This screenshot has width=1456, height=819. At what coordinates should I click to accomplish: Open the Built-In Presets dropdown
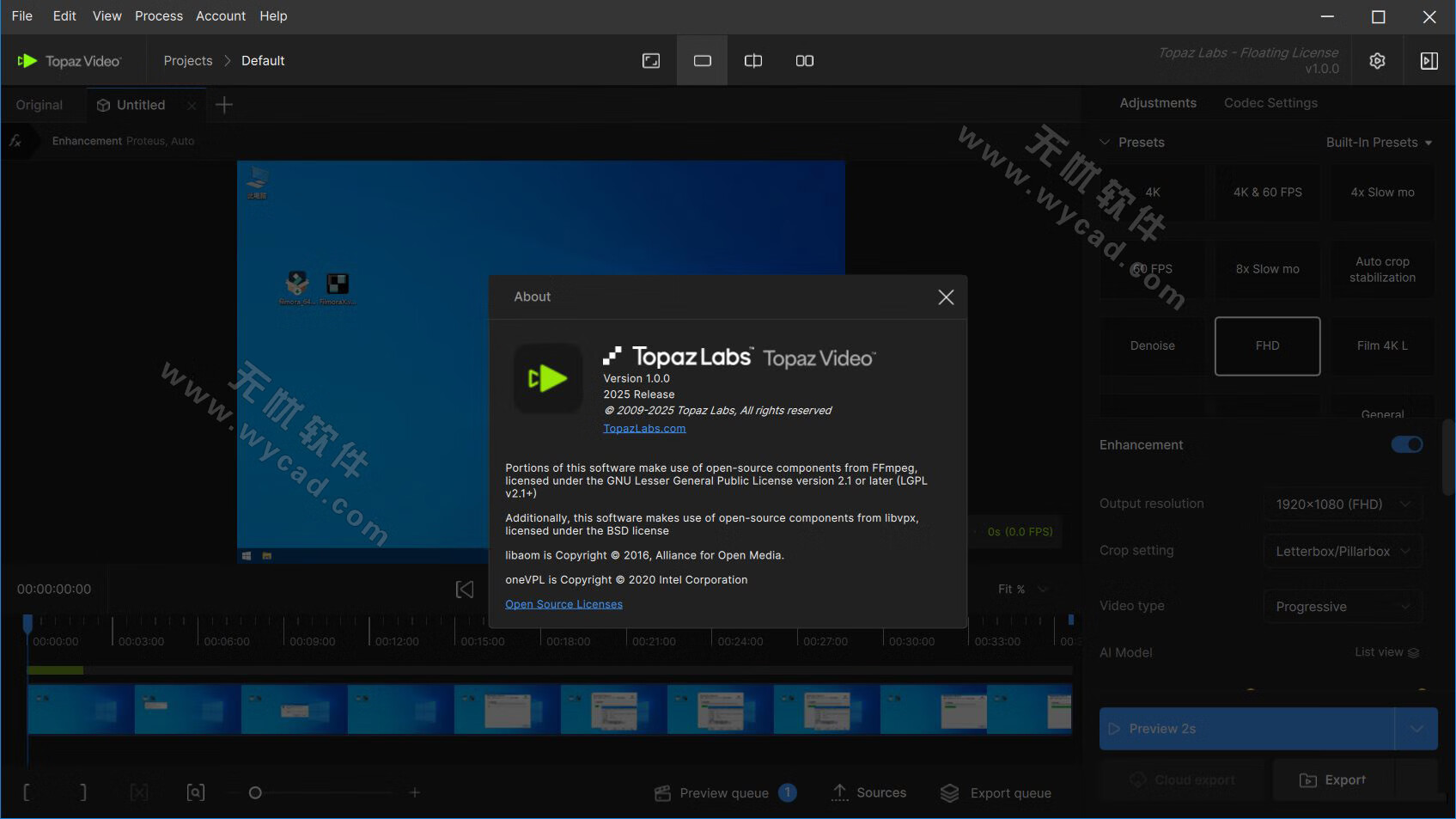(x=1379, y=142)
